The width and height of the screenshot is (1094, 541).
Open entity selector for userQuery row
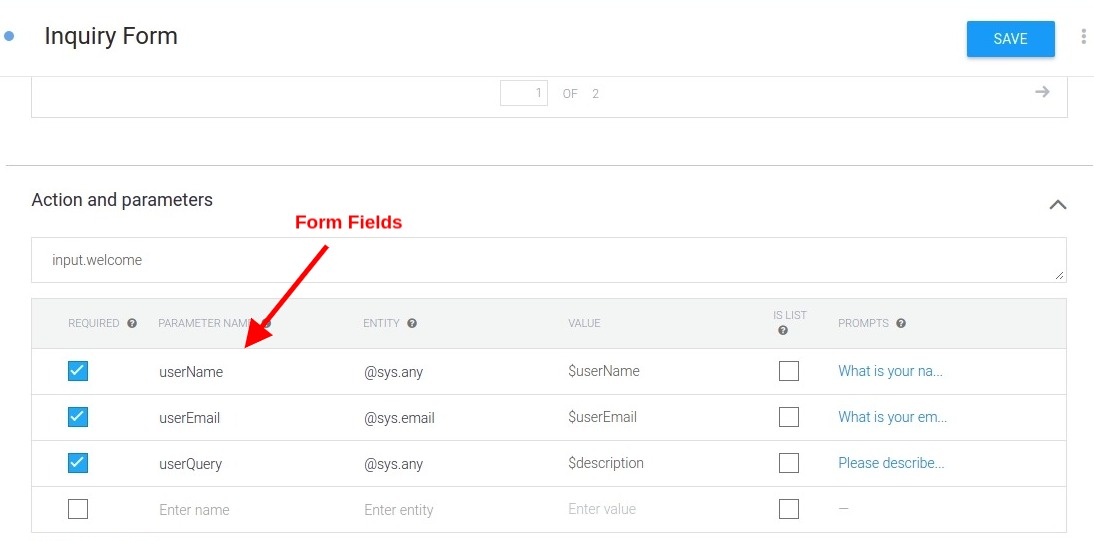394,464
